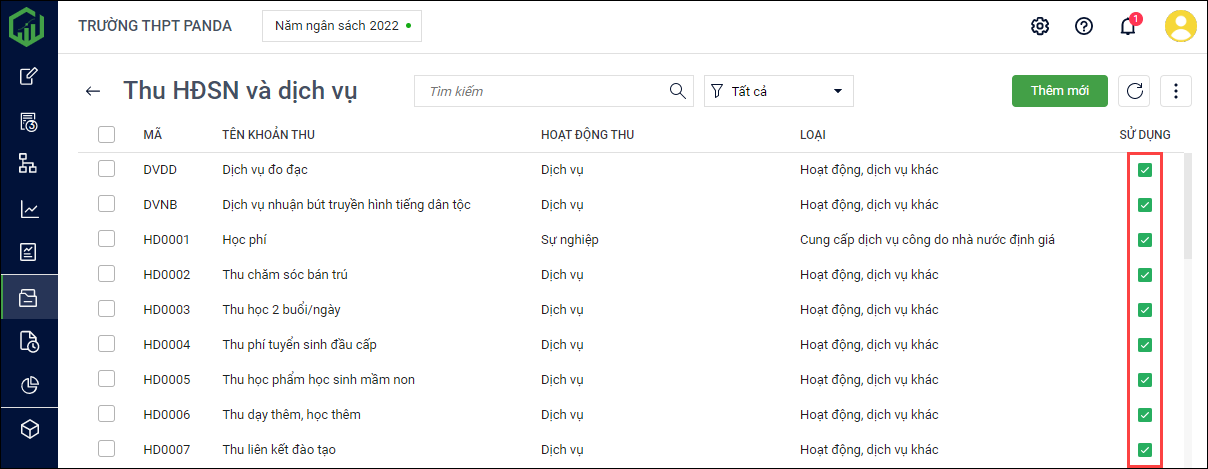Open the three-dot more options menu

pyautogui.click(x=1175, y=91)
